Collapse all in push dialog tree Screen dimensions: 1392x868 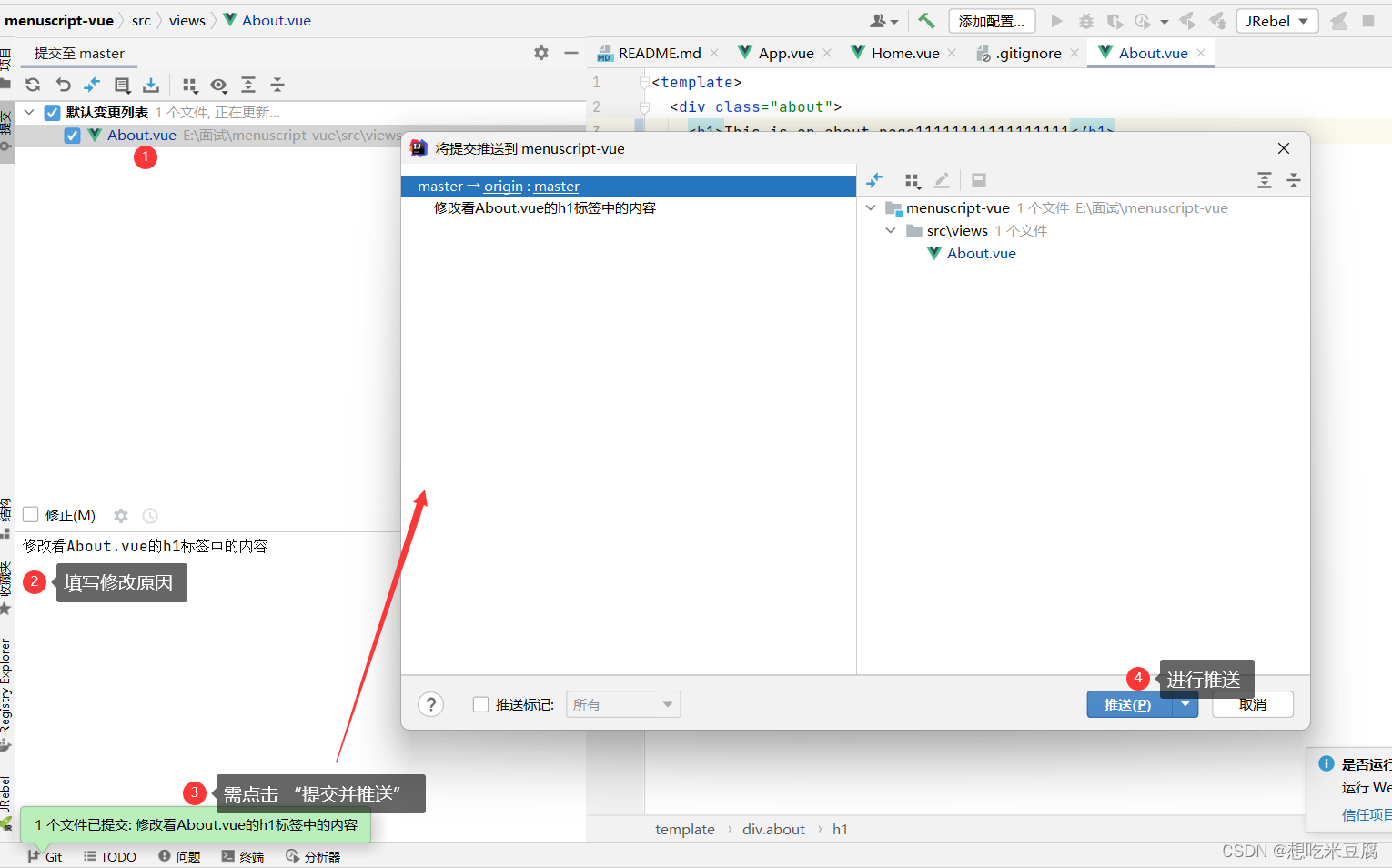[1294, 180]
